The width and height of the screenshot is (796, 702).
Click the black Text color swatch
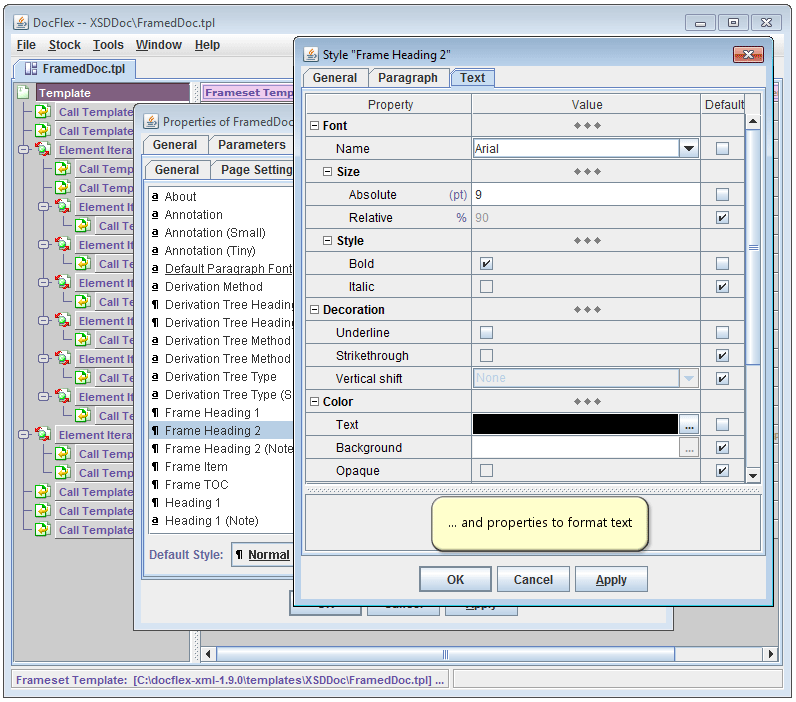[575, 425]
